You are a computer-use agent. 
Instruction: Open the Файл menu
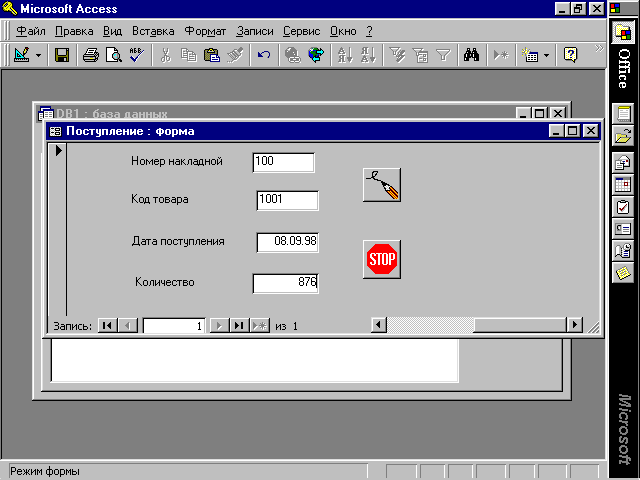click(31, 31)
